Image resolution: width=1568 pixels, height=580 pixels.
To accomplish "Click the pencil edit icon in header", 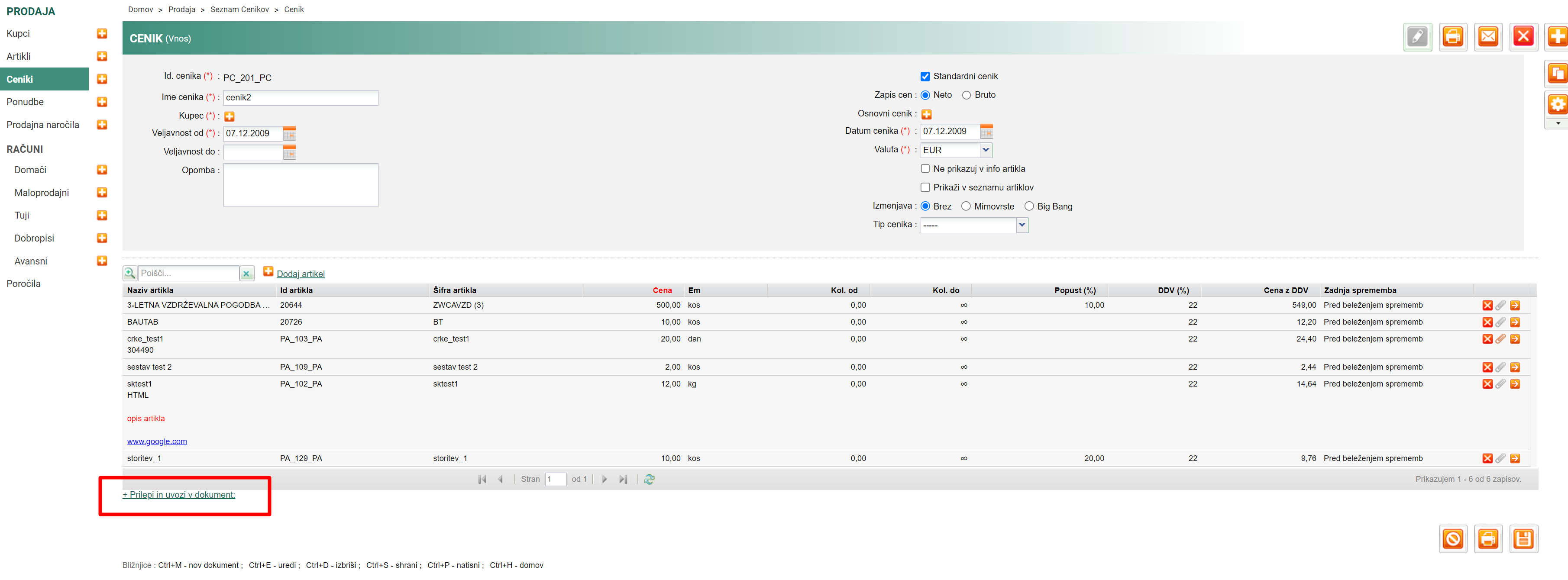I will point(1417,37).
